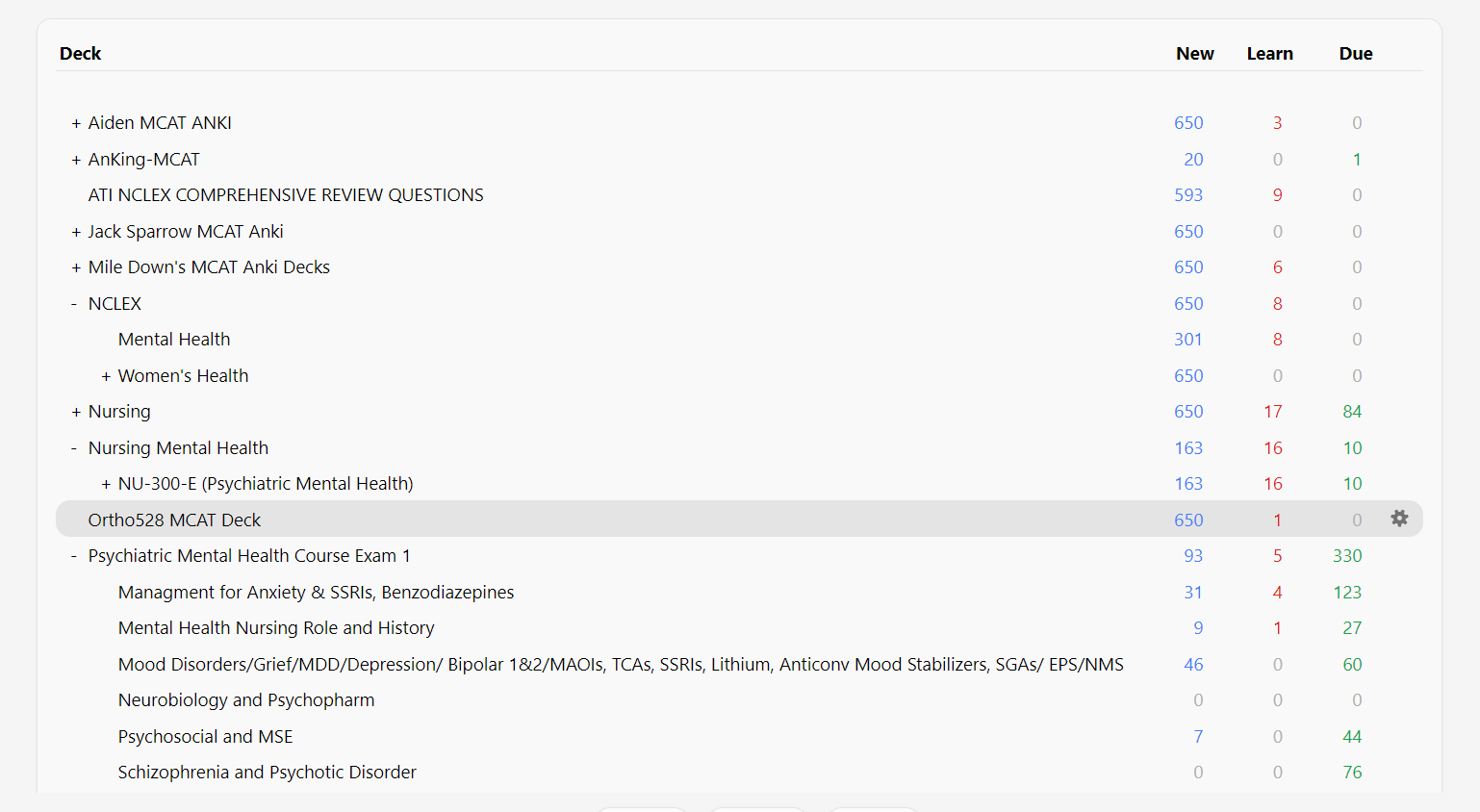Expand the AnKing-MCAT deck
This screenshot has height=812, width=1480.
click(x=76, y=160)
